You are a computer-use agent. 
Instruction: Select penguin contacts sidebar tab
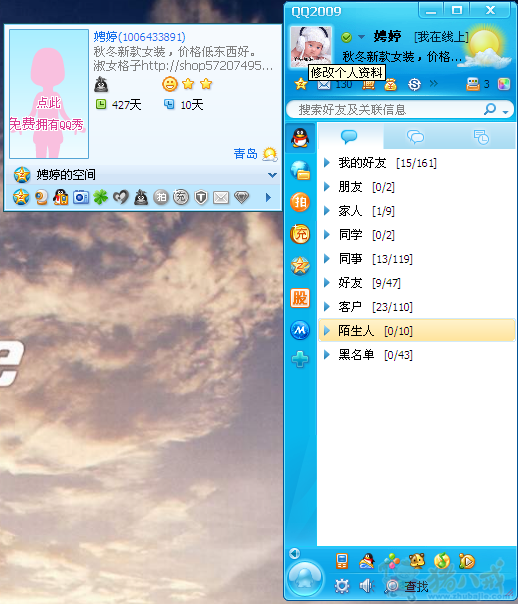pos(300,138)
